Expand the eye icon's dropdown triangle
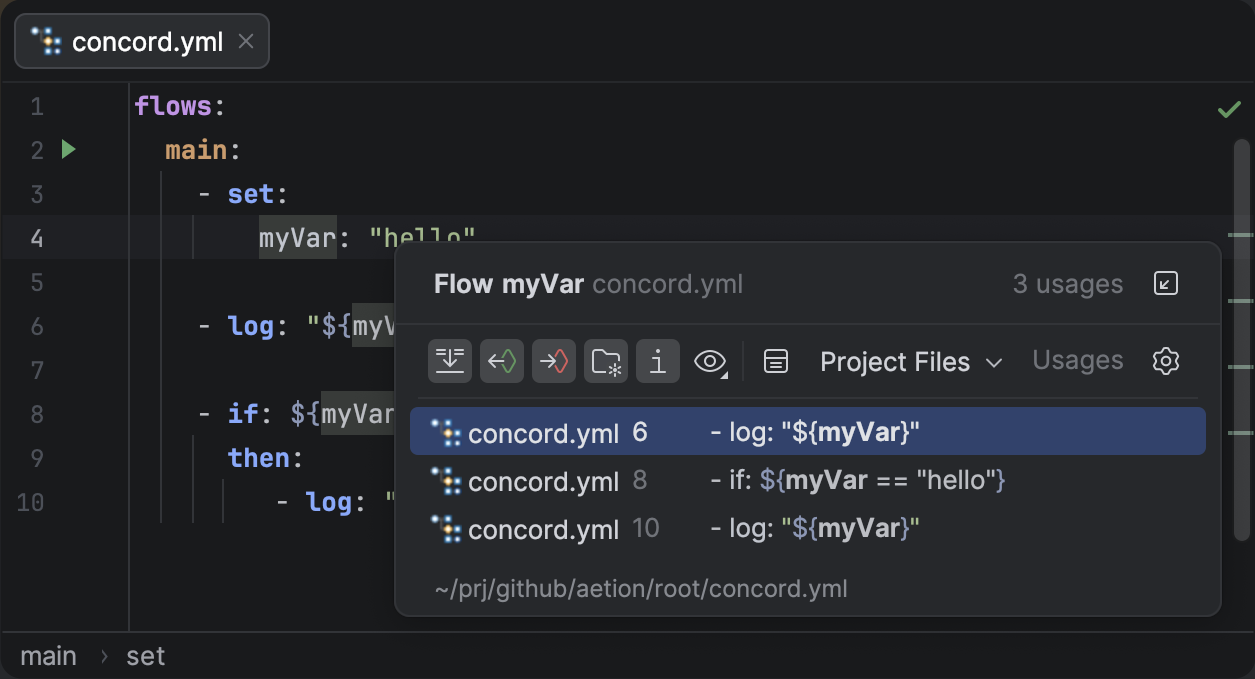Viewport: 1255px width, 679px height. pyautogui.click(x=727, y=374)
